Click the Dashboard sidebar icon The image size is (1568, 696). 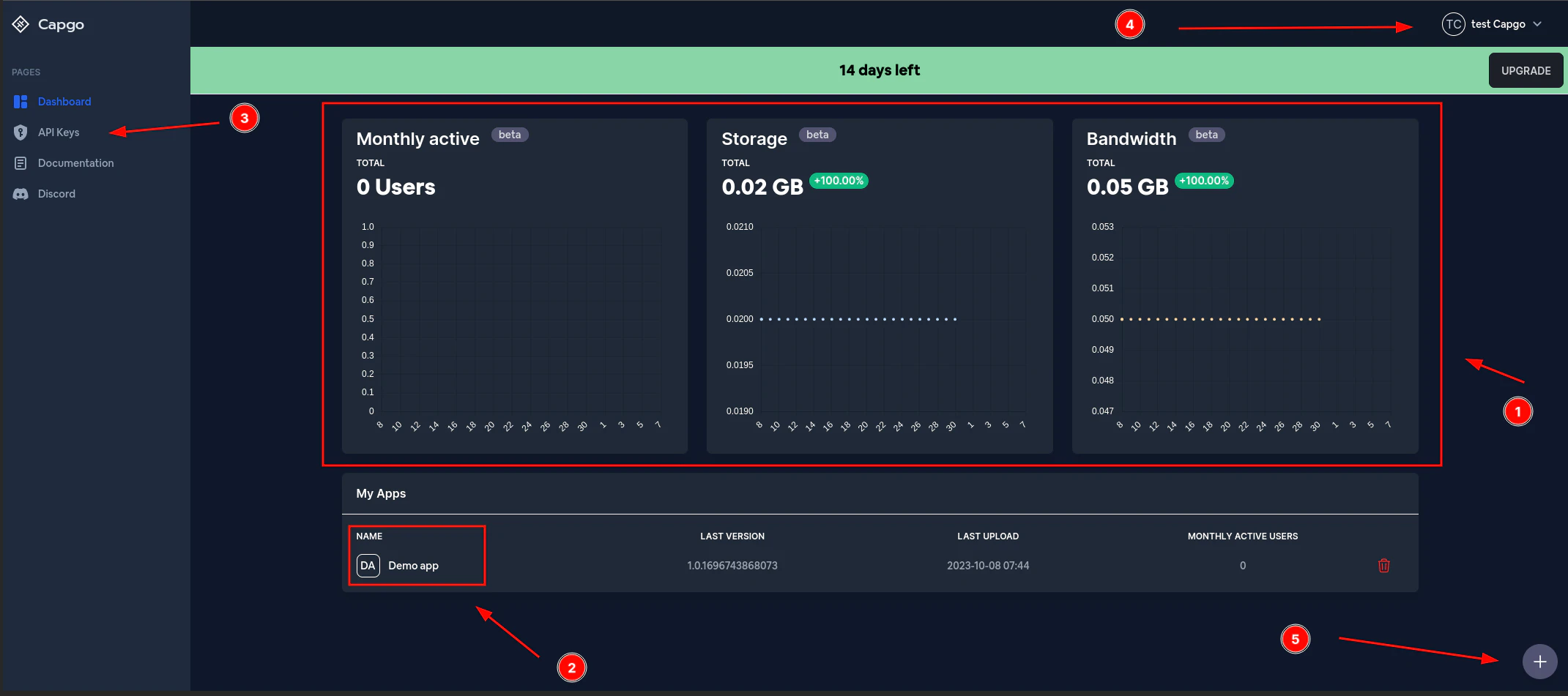[21, 102]
